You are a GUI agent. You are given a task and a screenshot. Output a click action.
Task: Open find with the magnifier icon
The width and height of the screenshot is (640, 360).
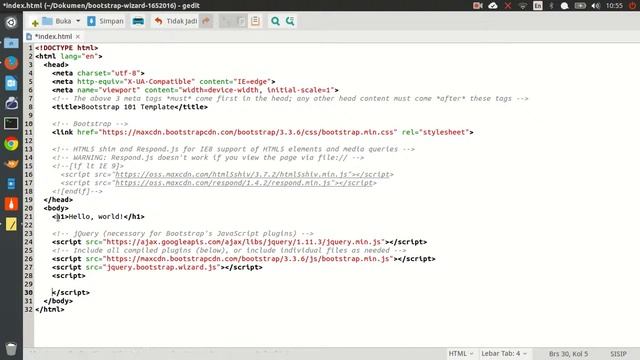pyautogui.click(x=275, y=21)
